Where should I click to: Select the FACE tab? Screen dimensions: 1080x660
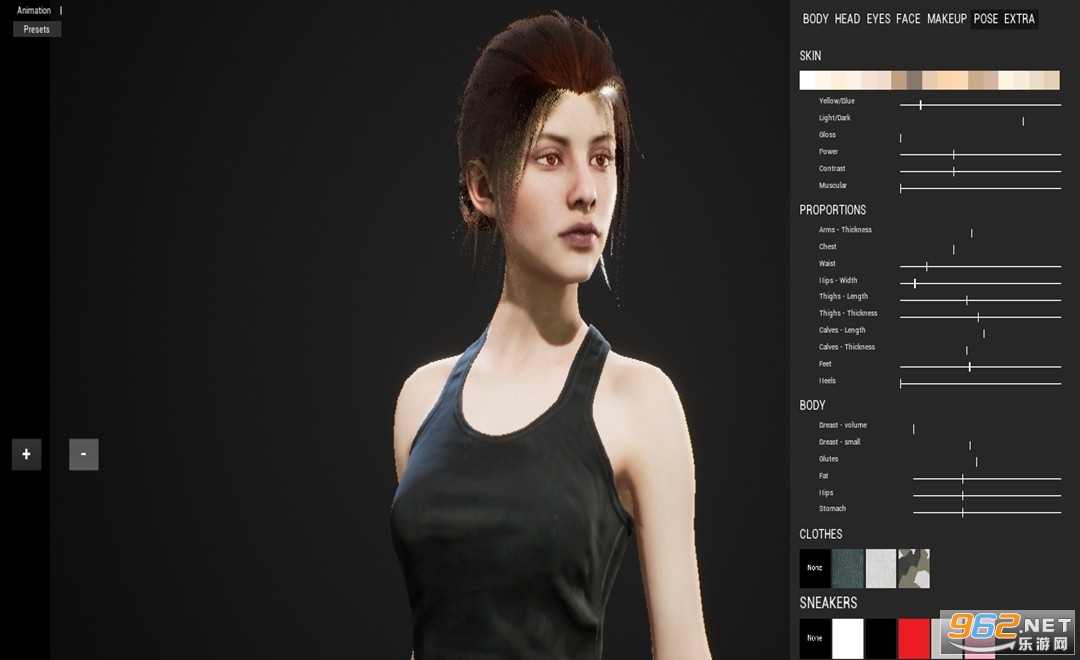click(908, 19)
